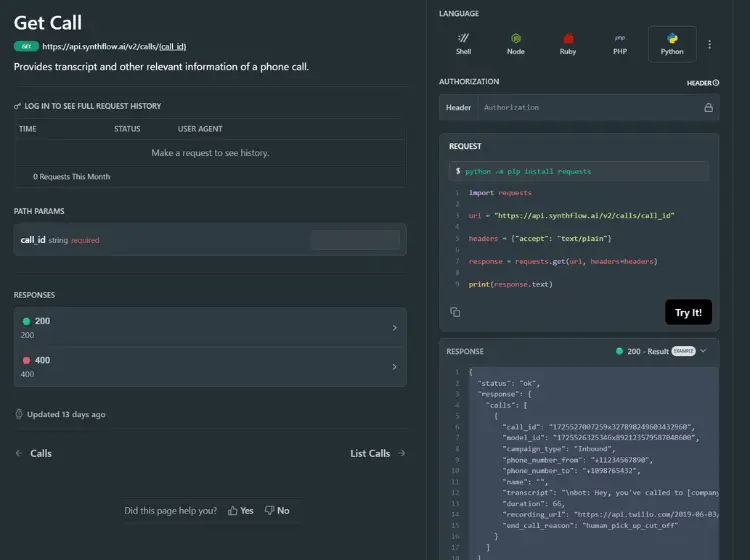
Task: Click the "transcript" response line
Action: coord(610,493)
